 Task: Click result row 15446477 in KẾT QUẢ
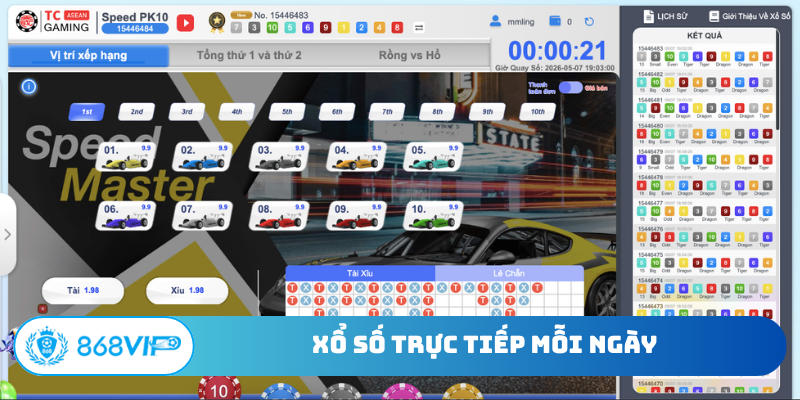(705, 211)
